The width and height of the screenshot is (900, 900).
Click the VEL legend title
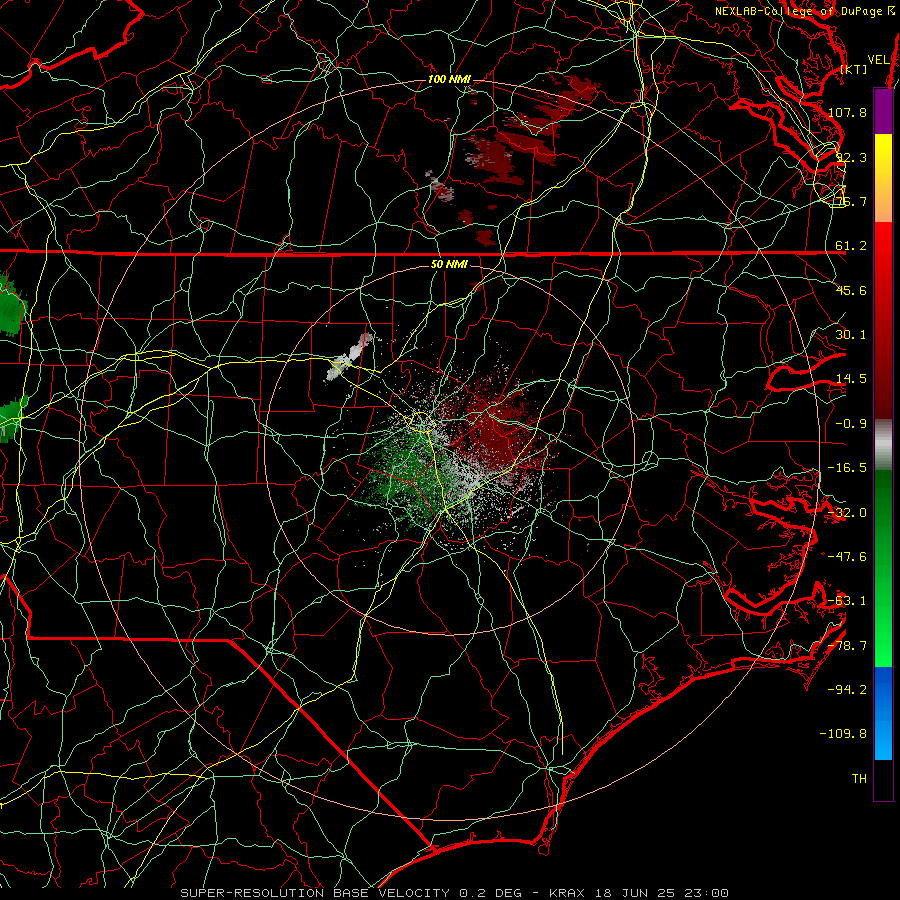click(879, 60)
